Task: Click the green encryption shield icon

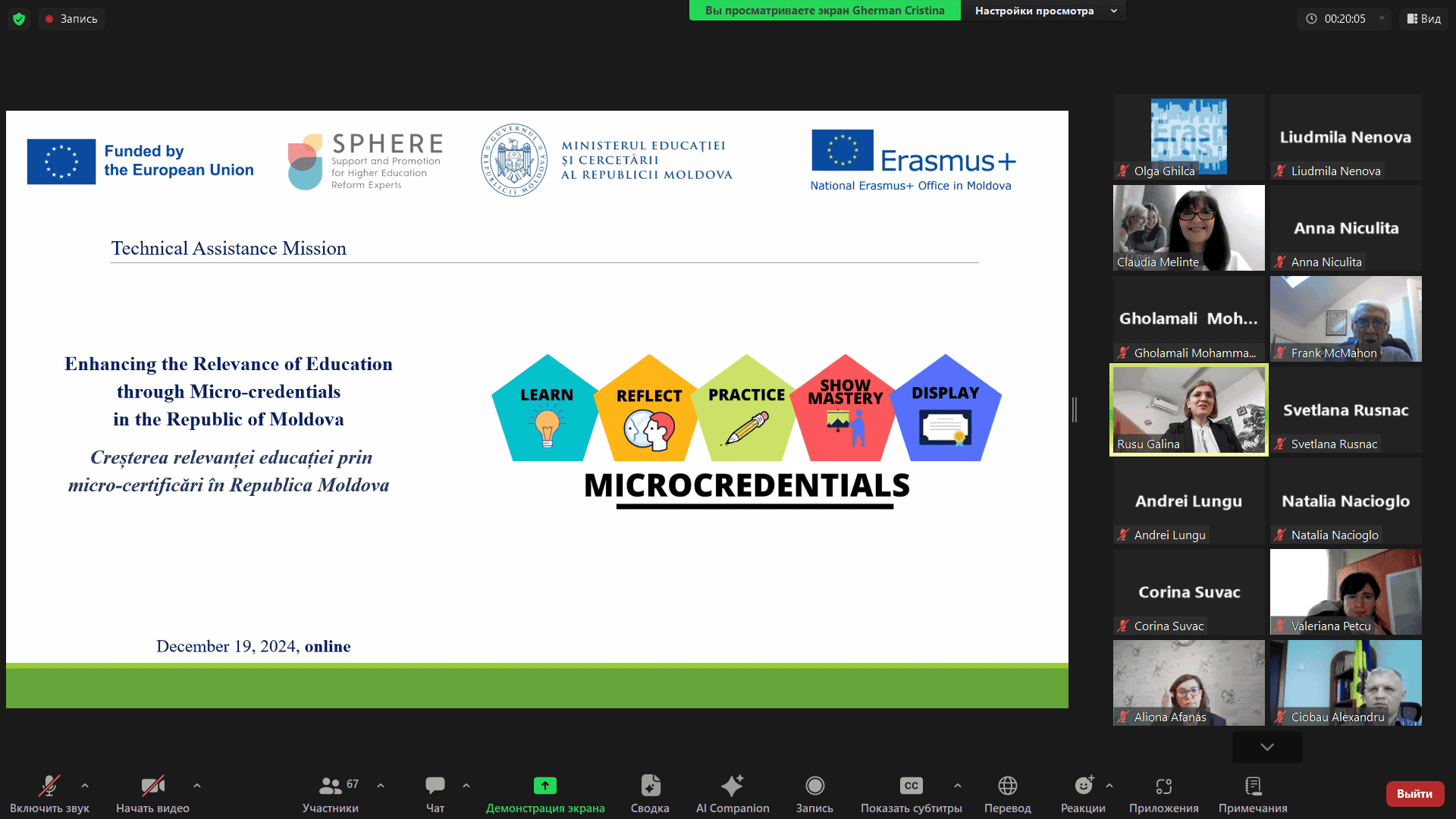Action: pos(19,19)
